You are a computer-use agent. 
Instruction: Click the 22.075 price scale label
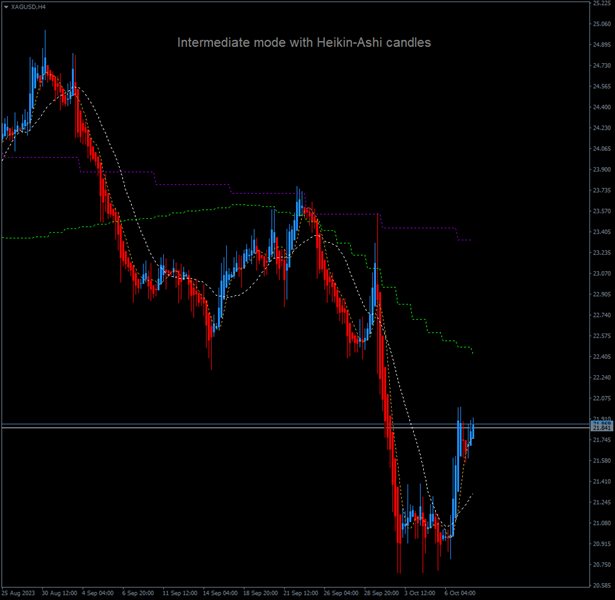click(602, 398)
